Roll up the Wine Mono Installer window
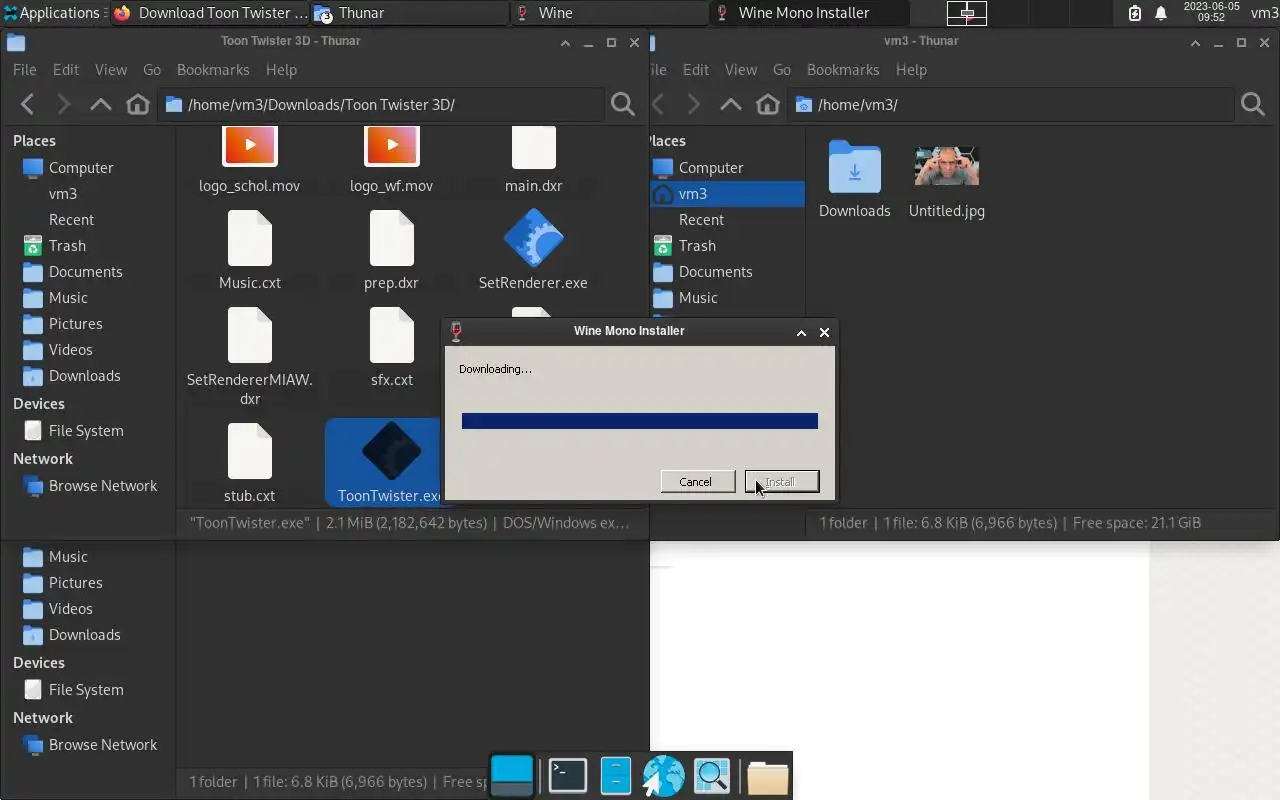Image resolution: width=1280 pixels, height=800 pixels. [801, 332]
